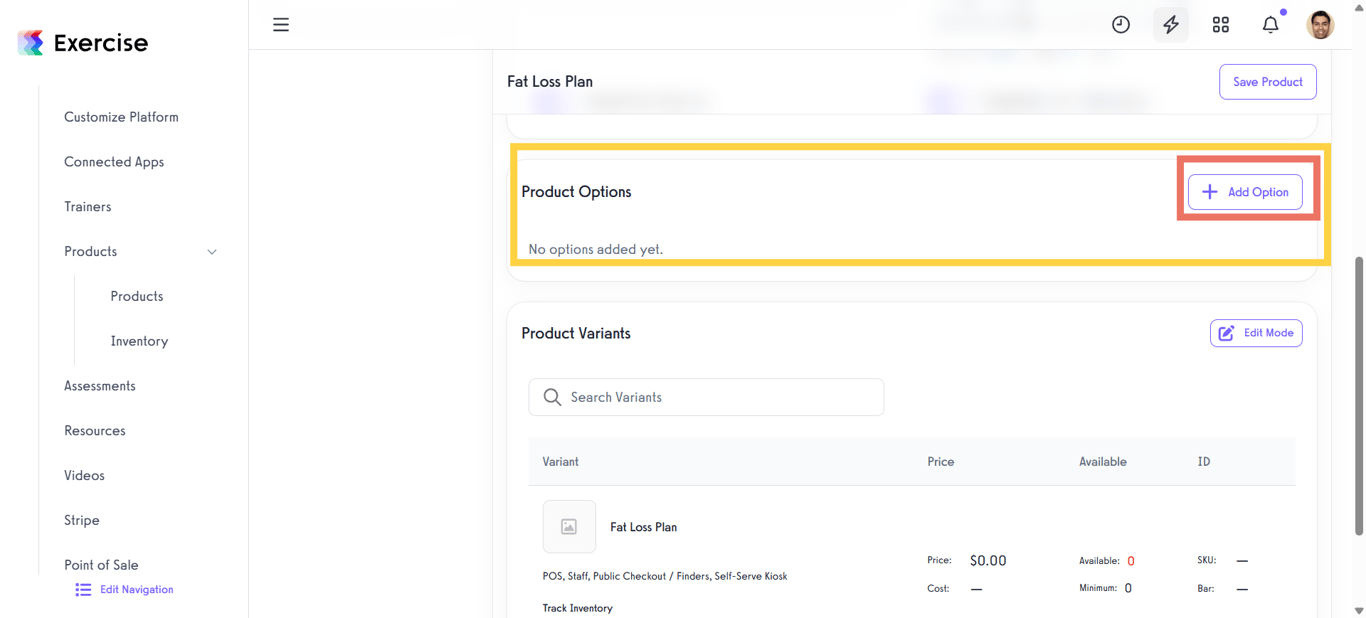Open the apps grid icon in header
The image size is (1366, 618).
(1220, 24)
